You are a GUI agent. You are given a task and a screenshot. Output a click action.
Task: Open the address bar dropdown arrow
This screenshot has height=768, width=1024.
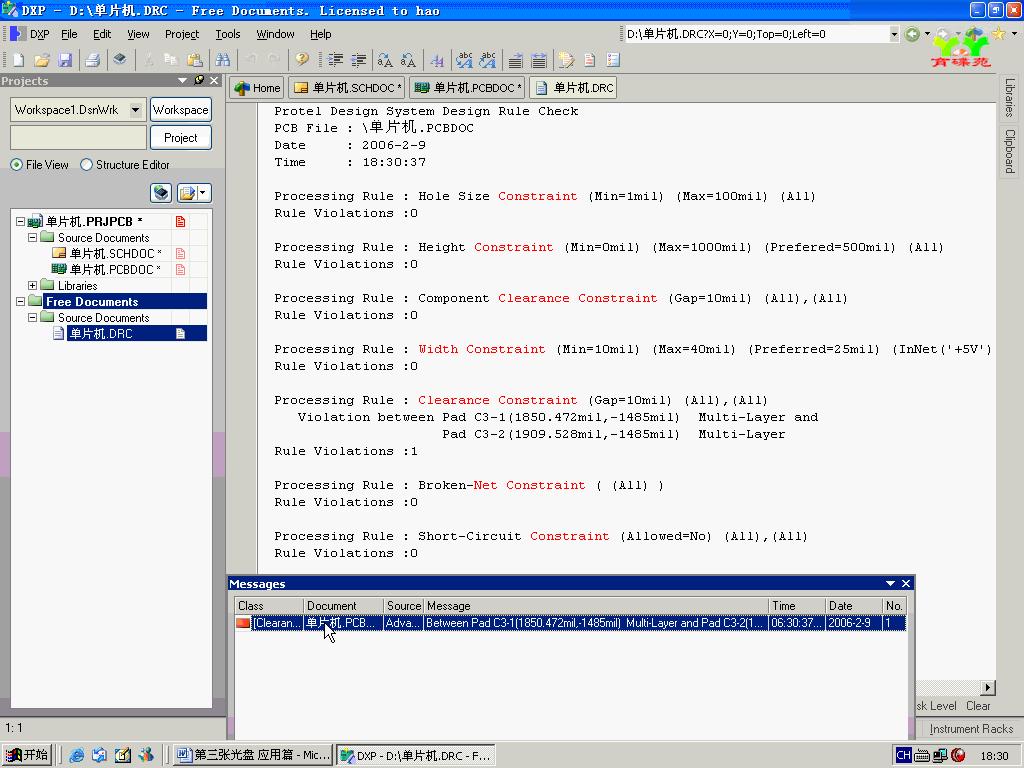coord(894,34)
